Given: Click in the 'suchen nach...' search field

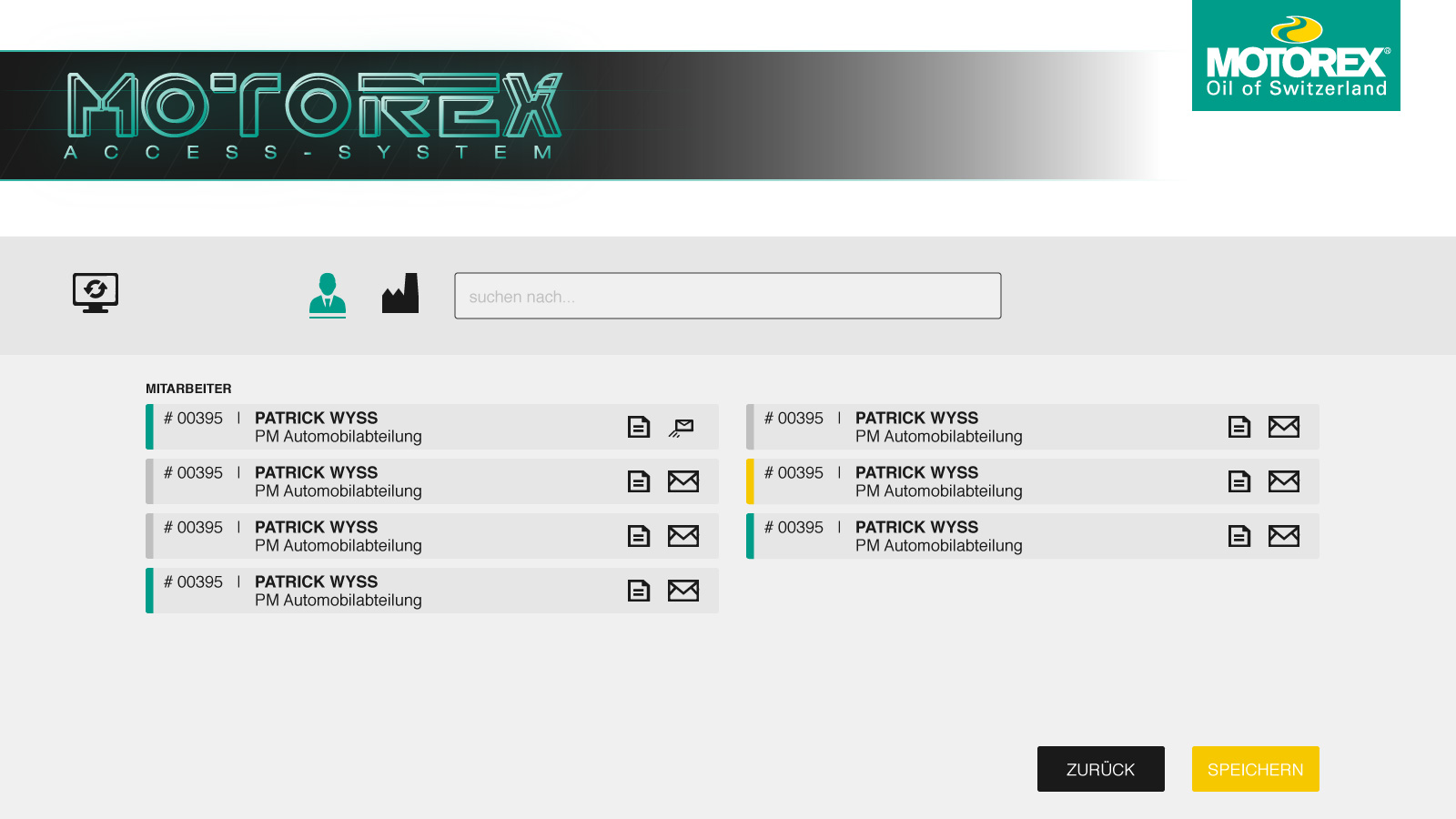Looking at the screenshot, I should pos(728,296).
